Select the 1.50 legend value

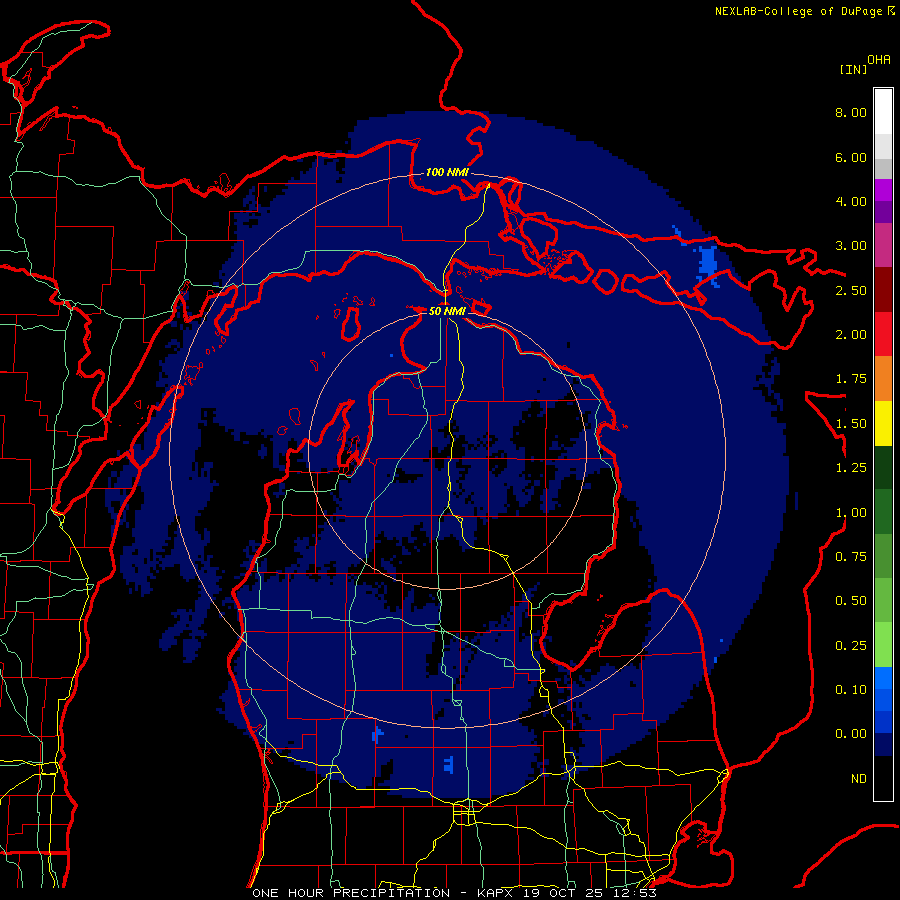coord(851,424)
